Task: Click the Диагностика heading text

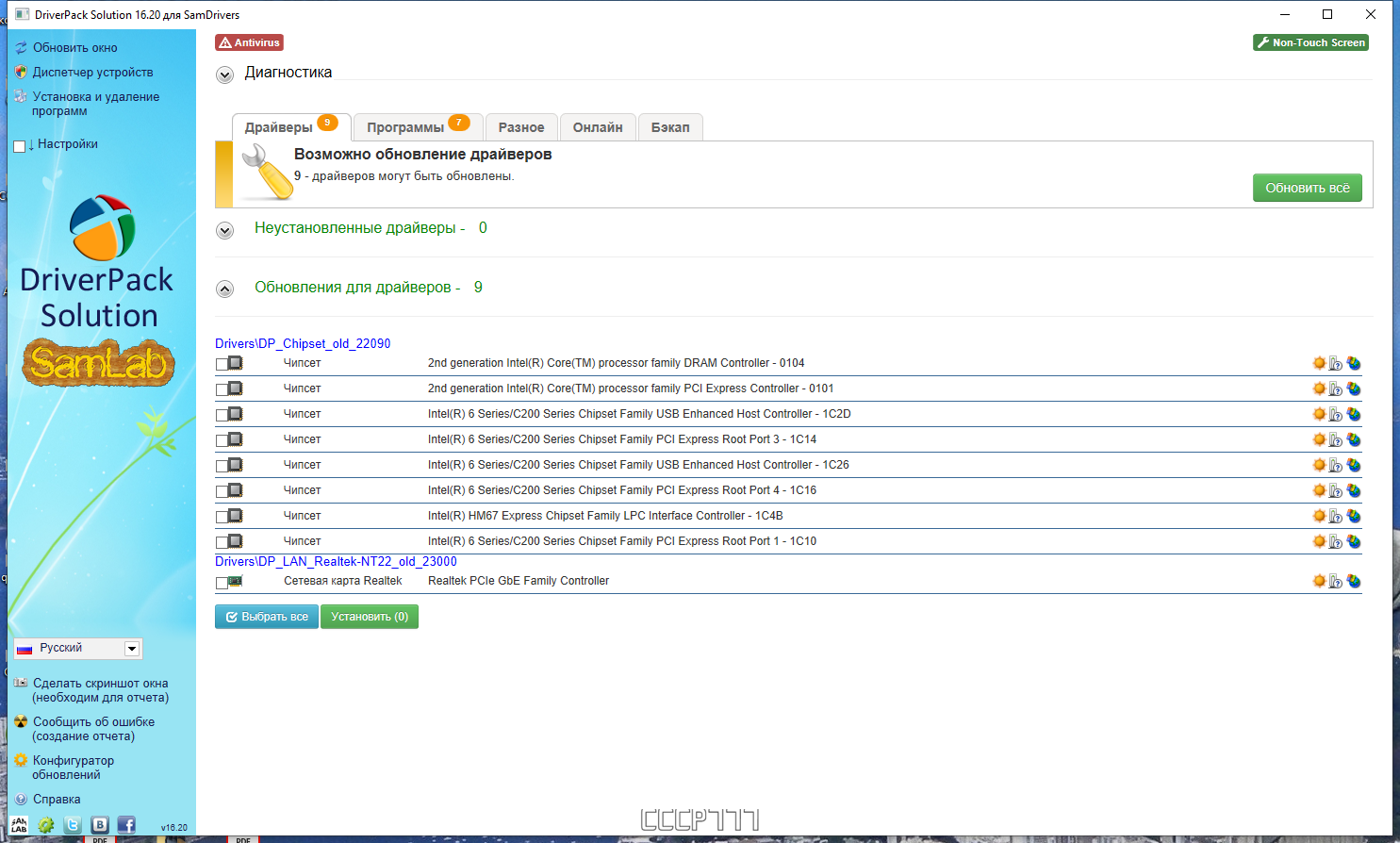Action: 288,72
